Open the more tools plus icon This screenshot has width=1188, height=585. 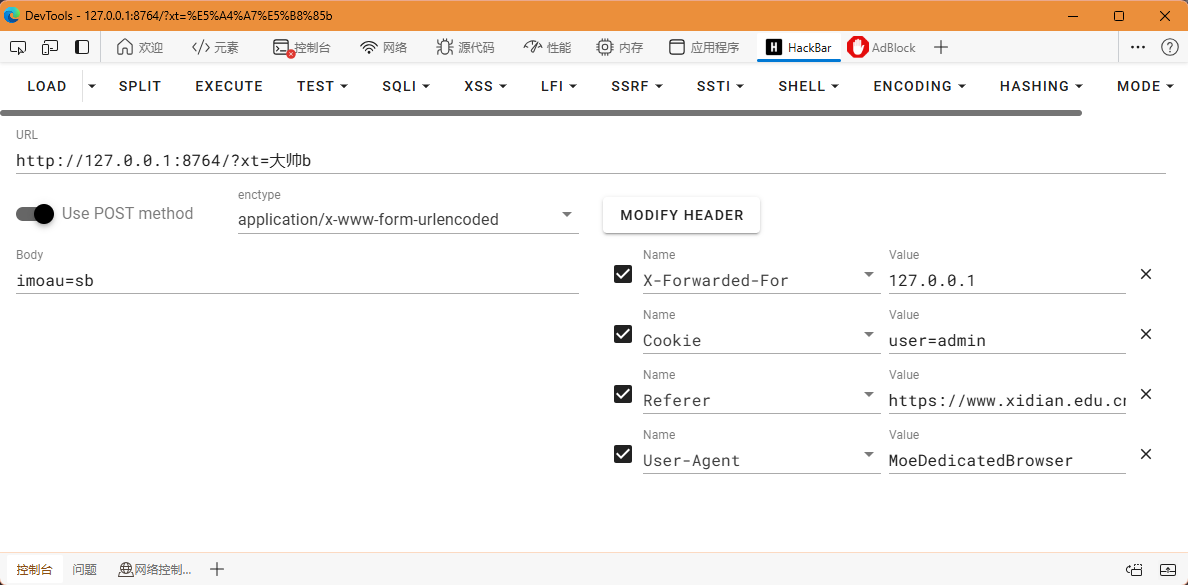tap(940, 47)
